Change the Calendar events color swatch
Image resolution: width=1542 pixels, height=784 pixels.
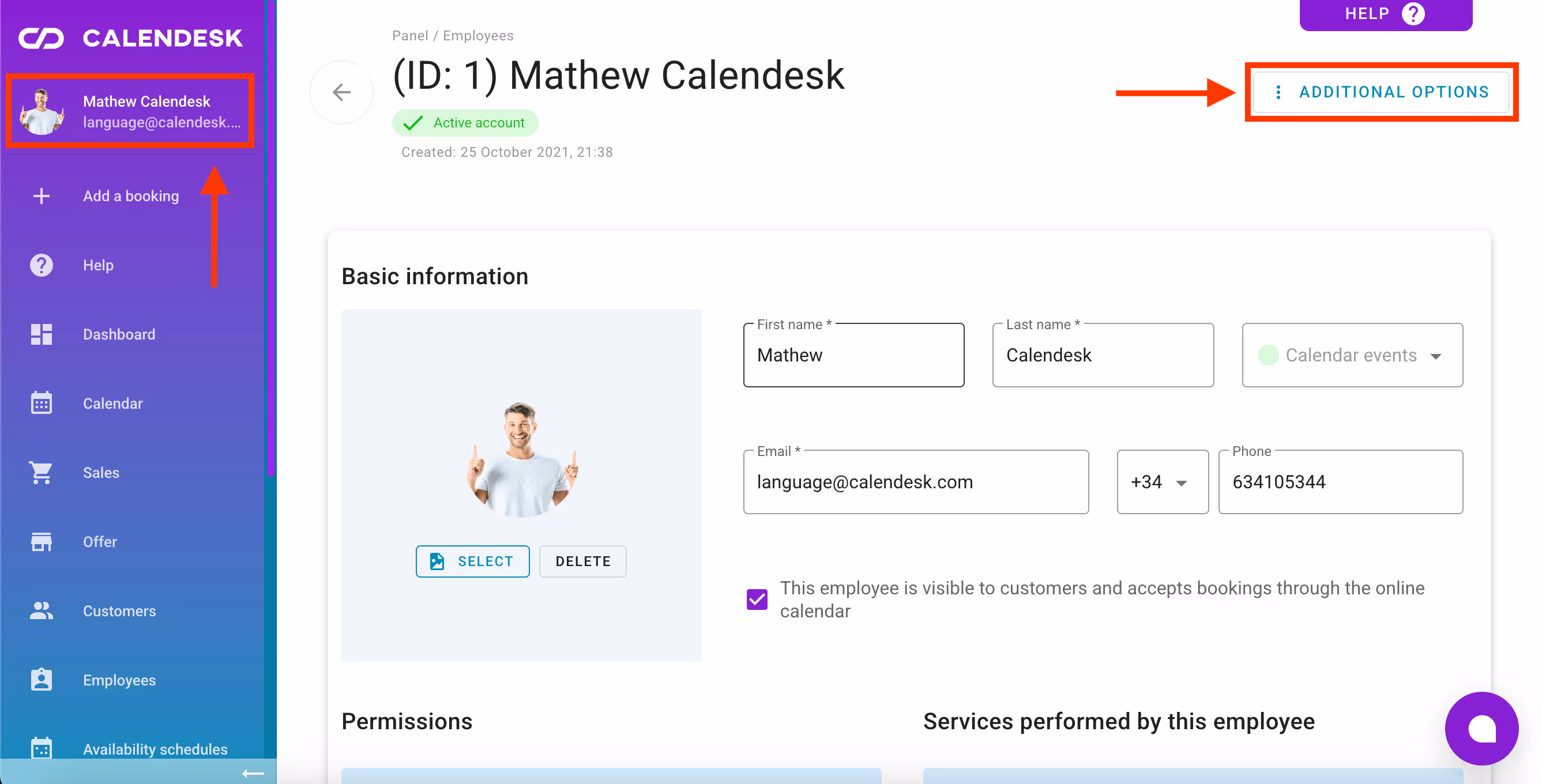1269,355
